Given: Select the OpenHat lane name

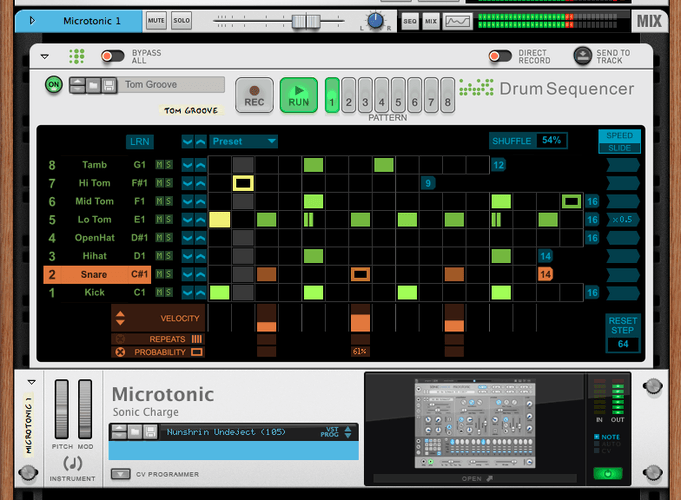Looking at the screenshot, I should tap(94, 238).
